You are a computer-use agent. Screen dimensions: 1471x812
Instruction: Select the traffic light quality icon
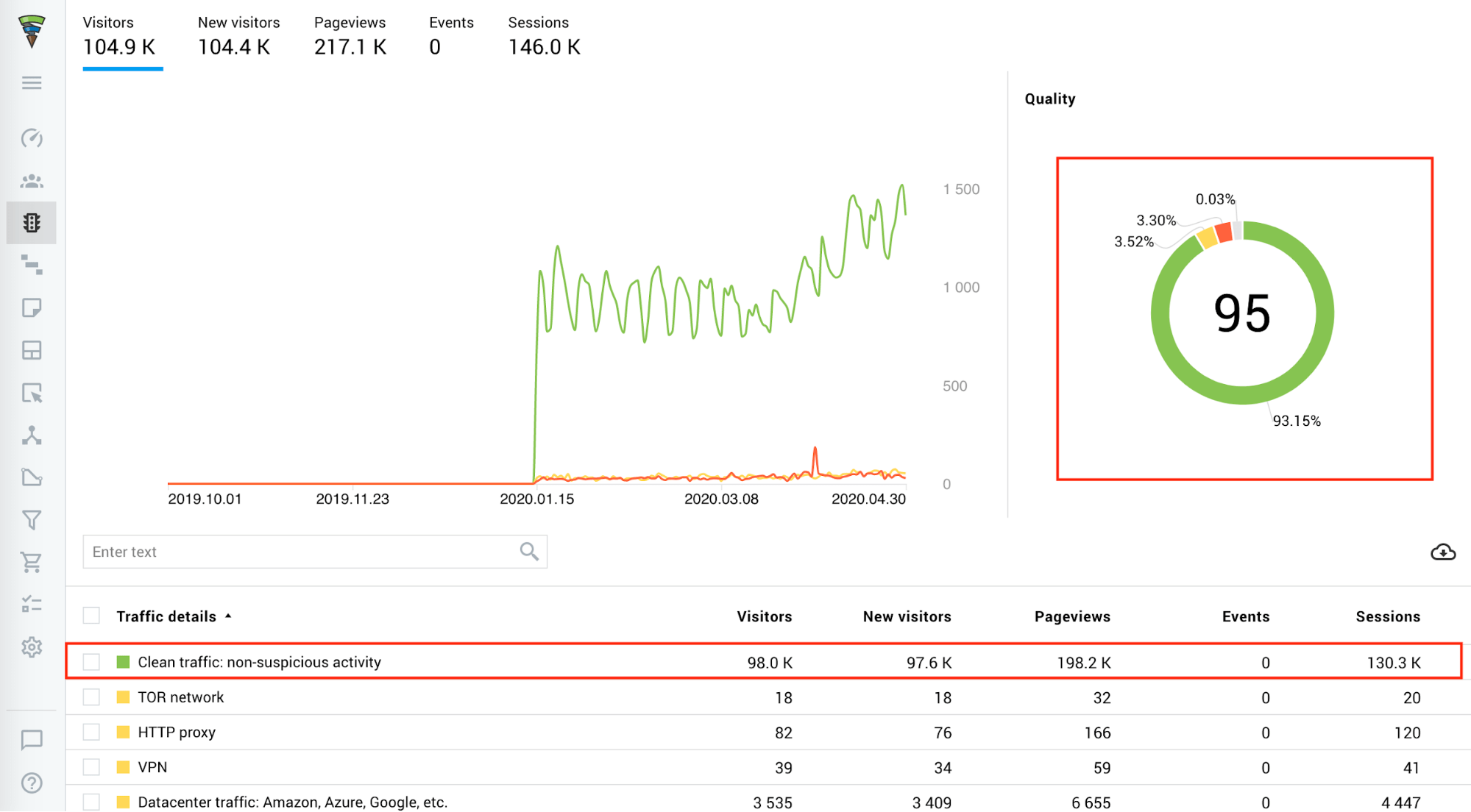pos(32,223)
